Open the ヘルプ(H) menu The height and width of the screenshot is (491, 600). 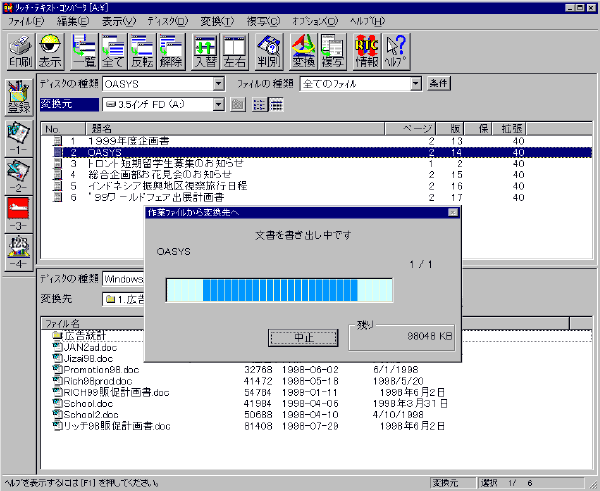[367, 21]
